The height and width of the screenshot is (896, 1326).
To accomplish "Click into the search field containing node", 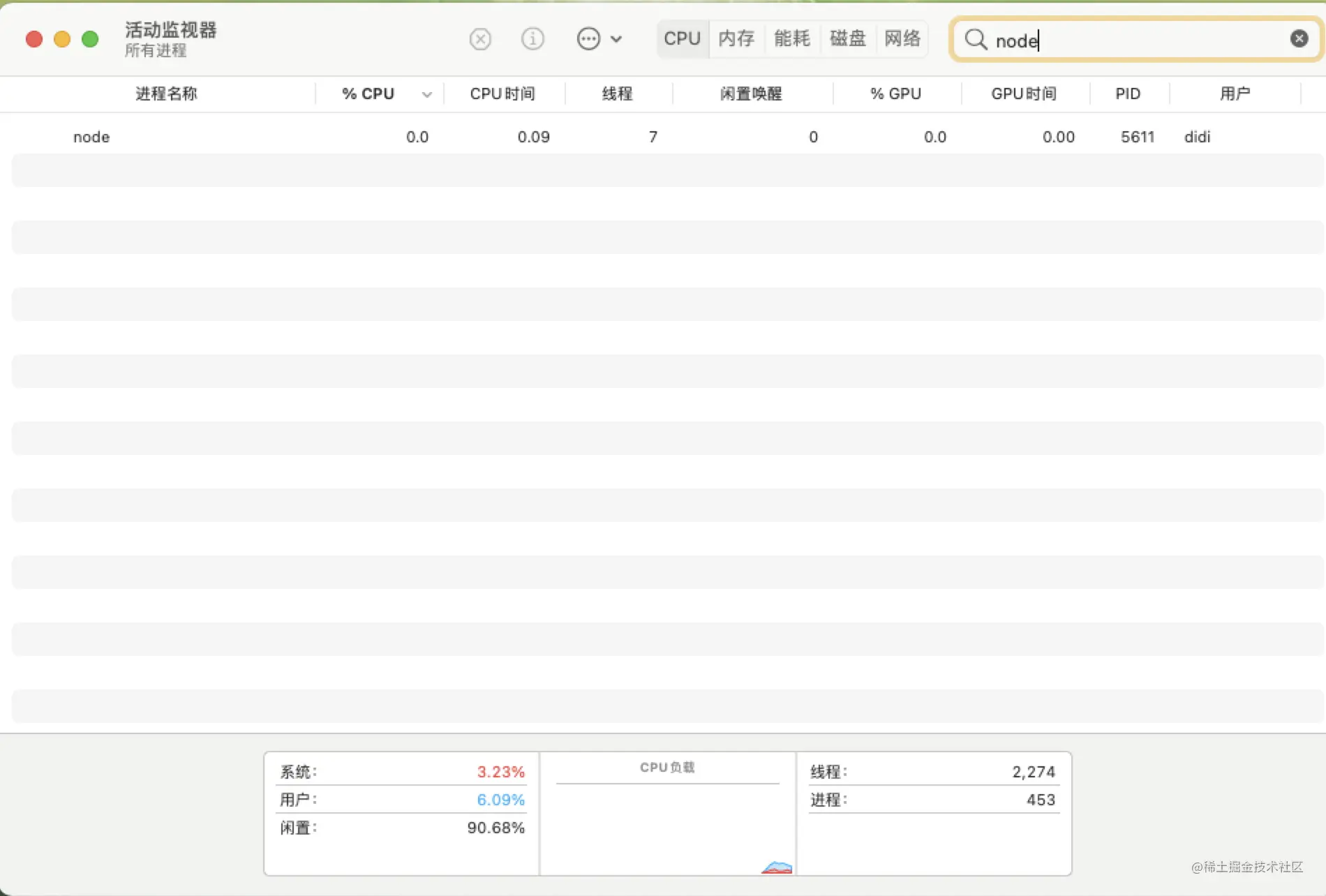I will click(1136, 40).
